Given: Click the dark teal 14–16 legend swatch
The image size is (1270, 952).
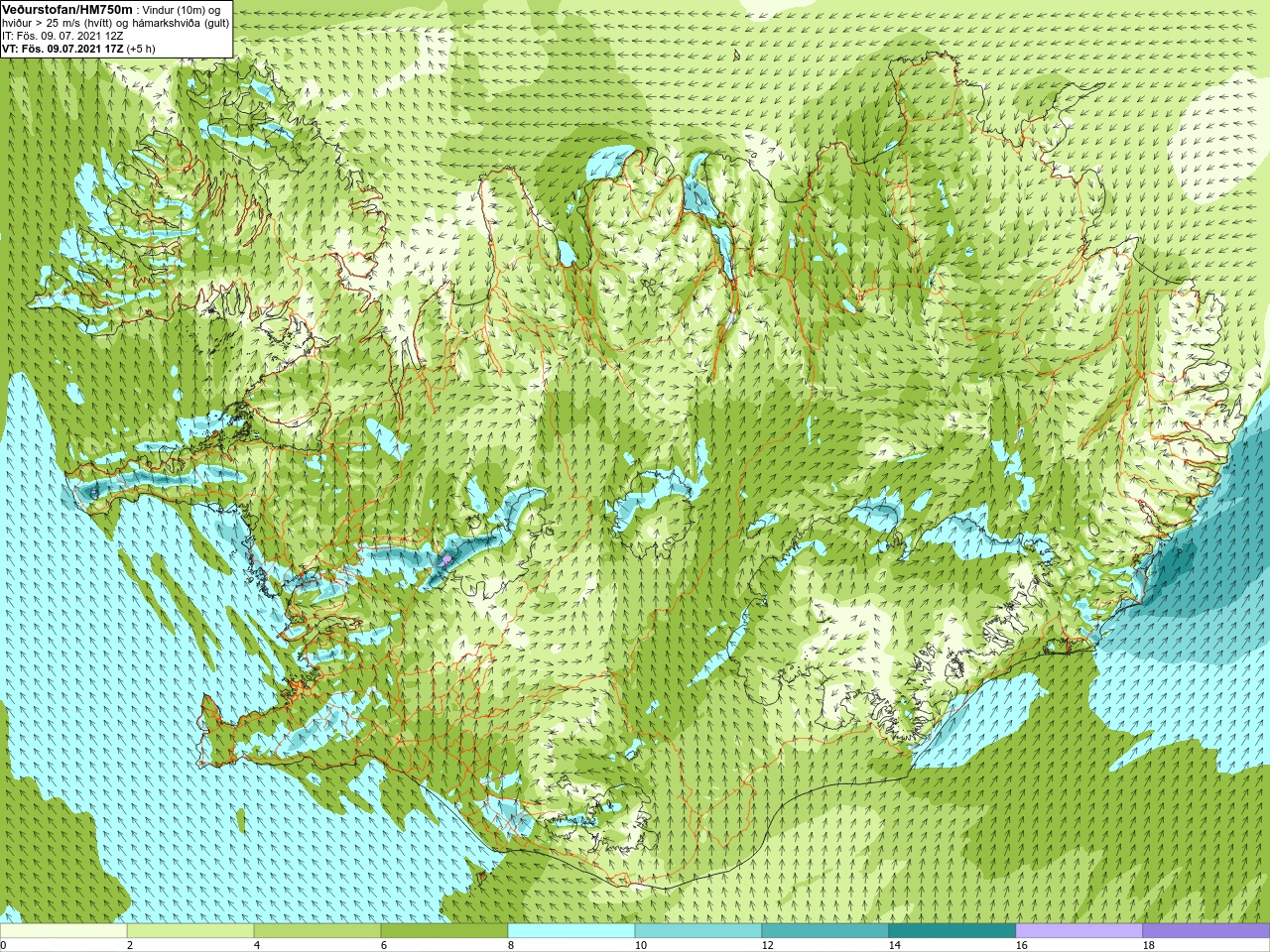Looking at the screenshot, I should point(952,931).
